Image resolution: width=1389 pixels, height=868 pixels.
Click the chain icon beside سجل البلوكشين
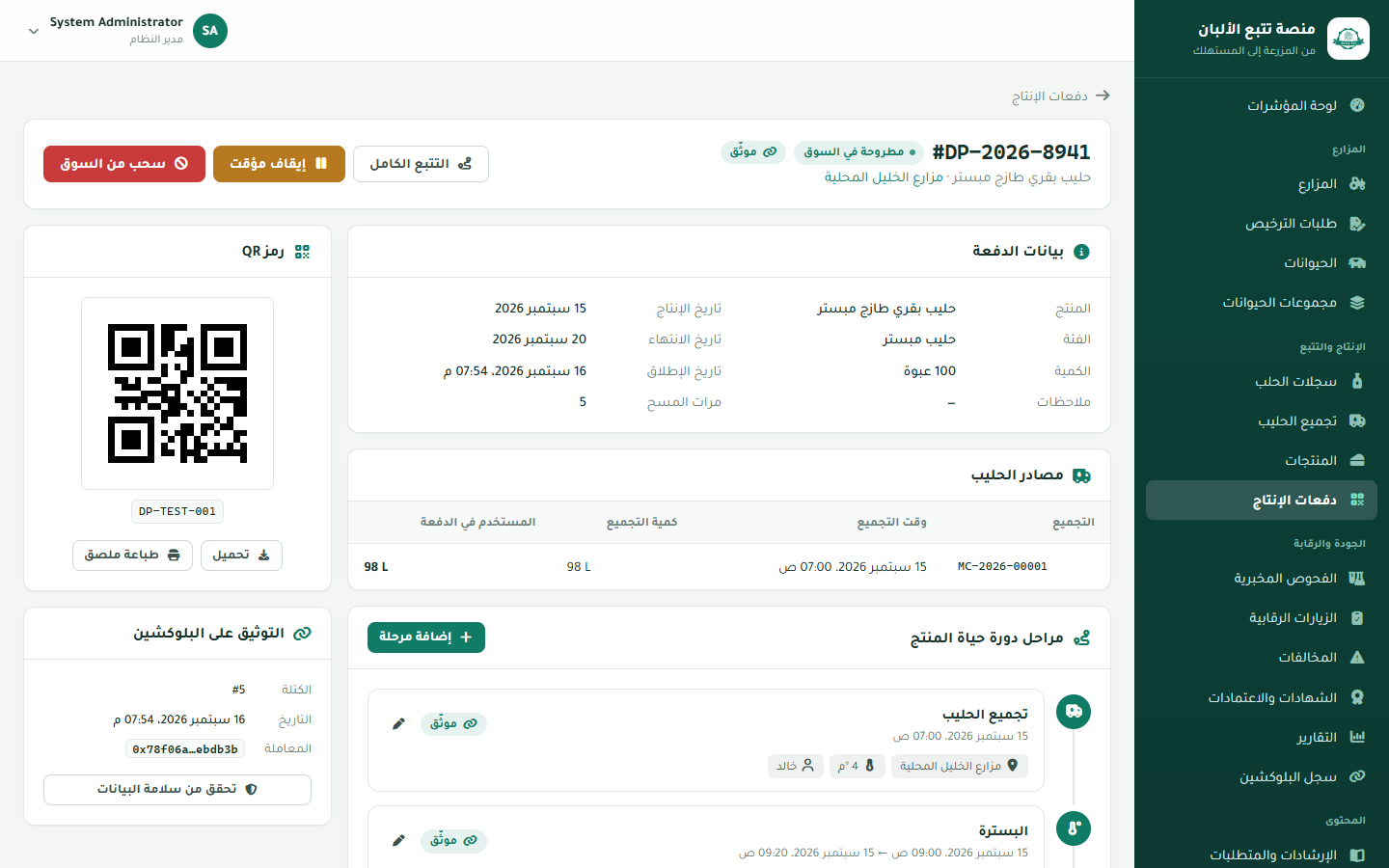1357,776
